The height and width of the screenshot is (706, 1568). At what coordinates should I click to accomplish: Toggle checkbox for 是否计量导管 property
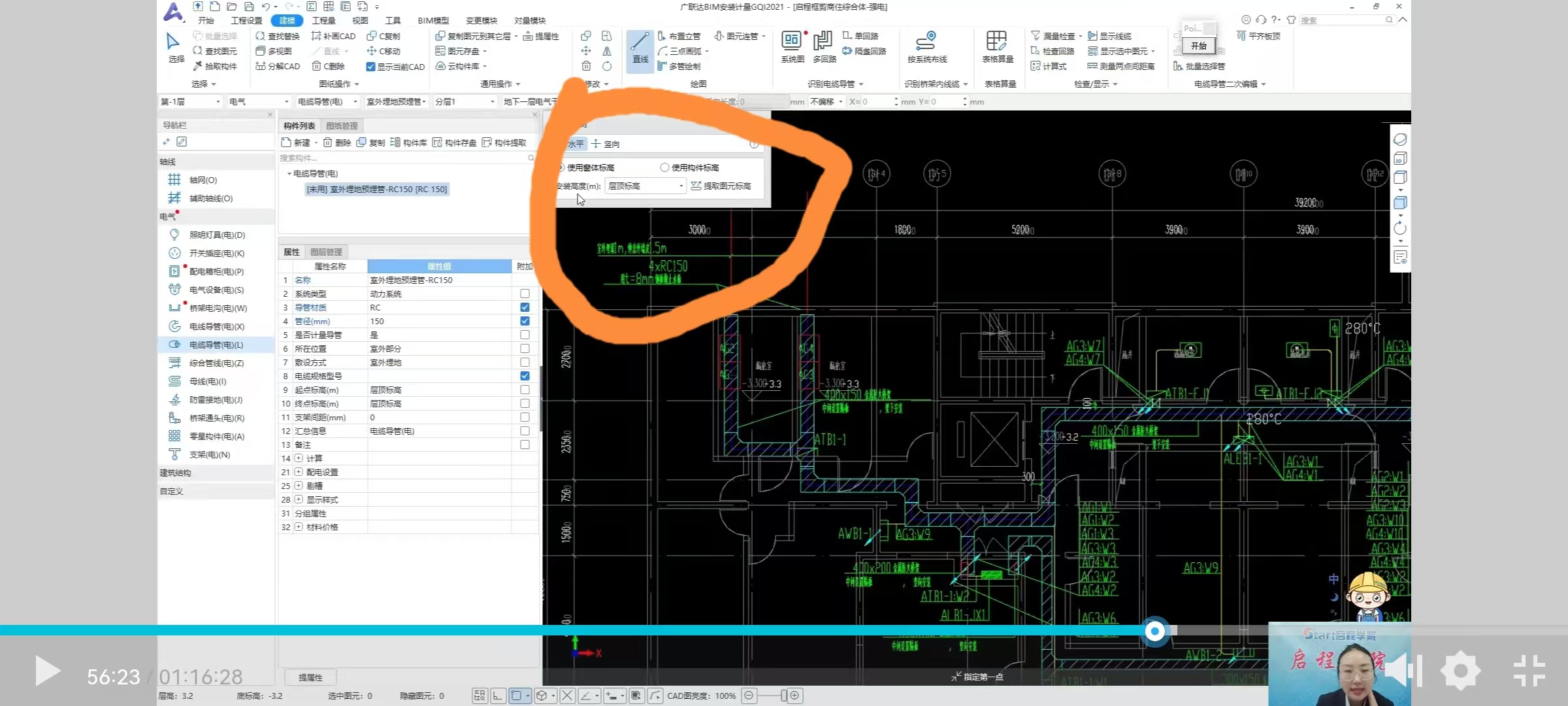tap(524, 334)
